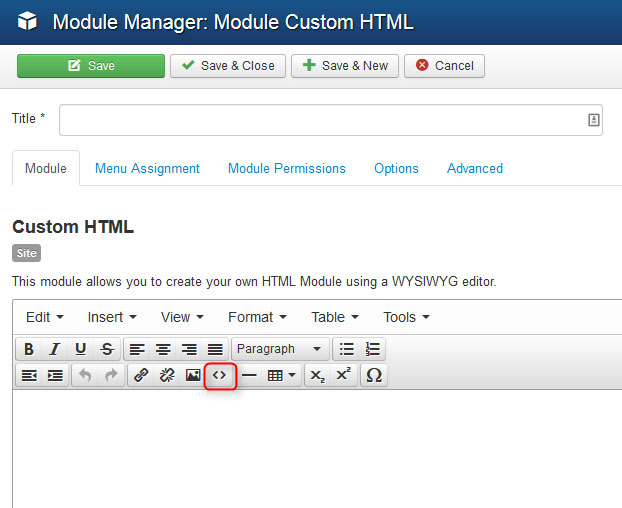Switch to the Menu Assignment tab

click(147, 168)
